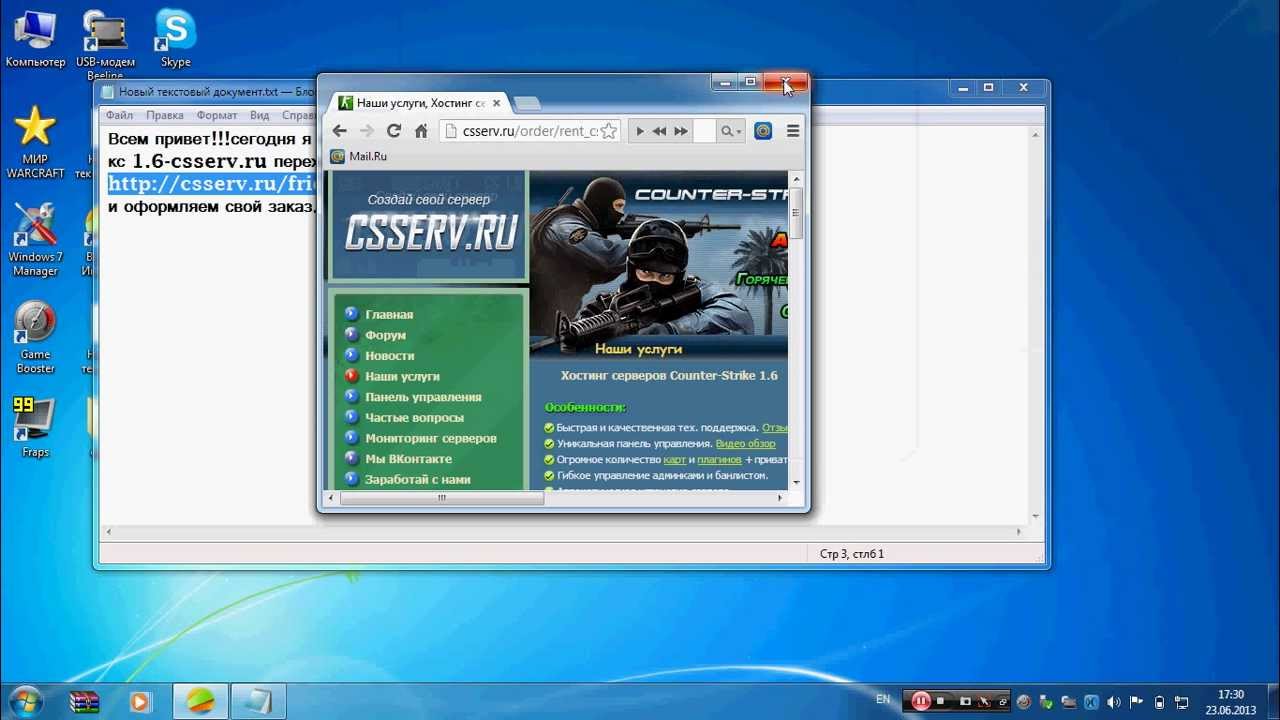Open 'Панель управления' in the site menu
The width and height of the screenshot is (1280, 720).
pos(423,397)
